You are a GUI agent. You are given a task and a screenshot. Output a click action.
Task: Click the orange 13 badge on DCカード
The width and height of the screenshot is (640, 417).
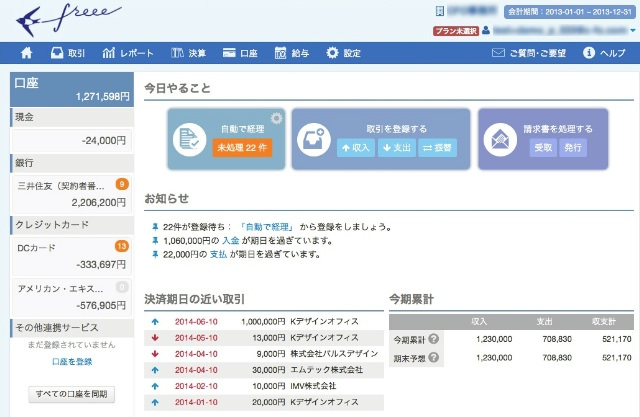(x=122, y=246)
